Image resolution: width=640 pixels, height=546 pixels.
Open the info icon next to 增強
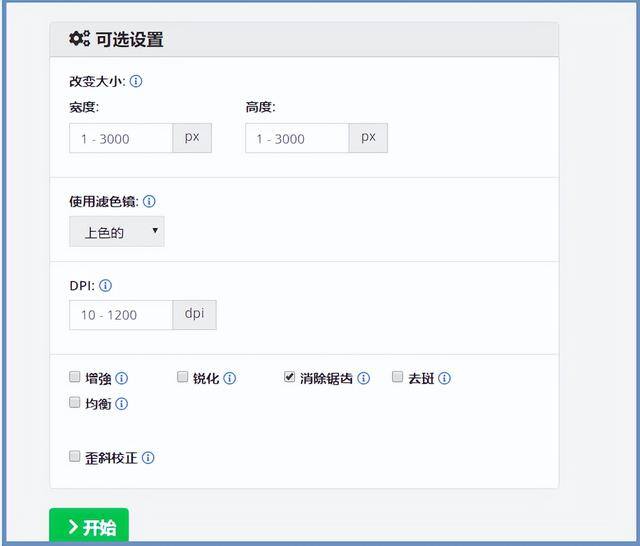click(x=121, y=378)
